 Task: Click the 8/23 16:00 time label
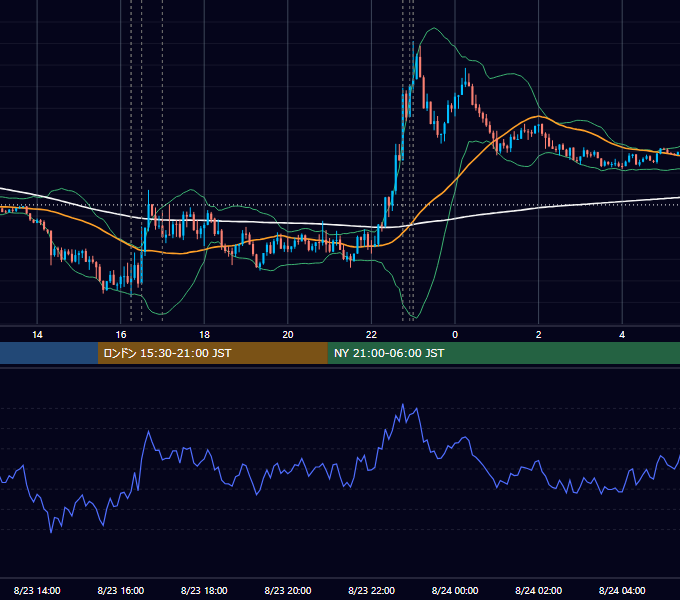click(121, 590)
